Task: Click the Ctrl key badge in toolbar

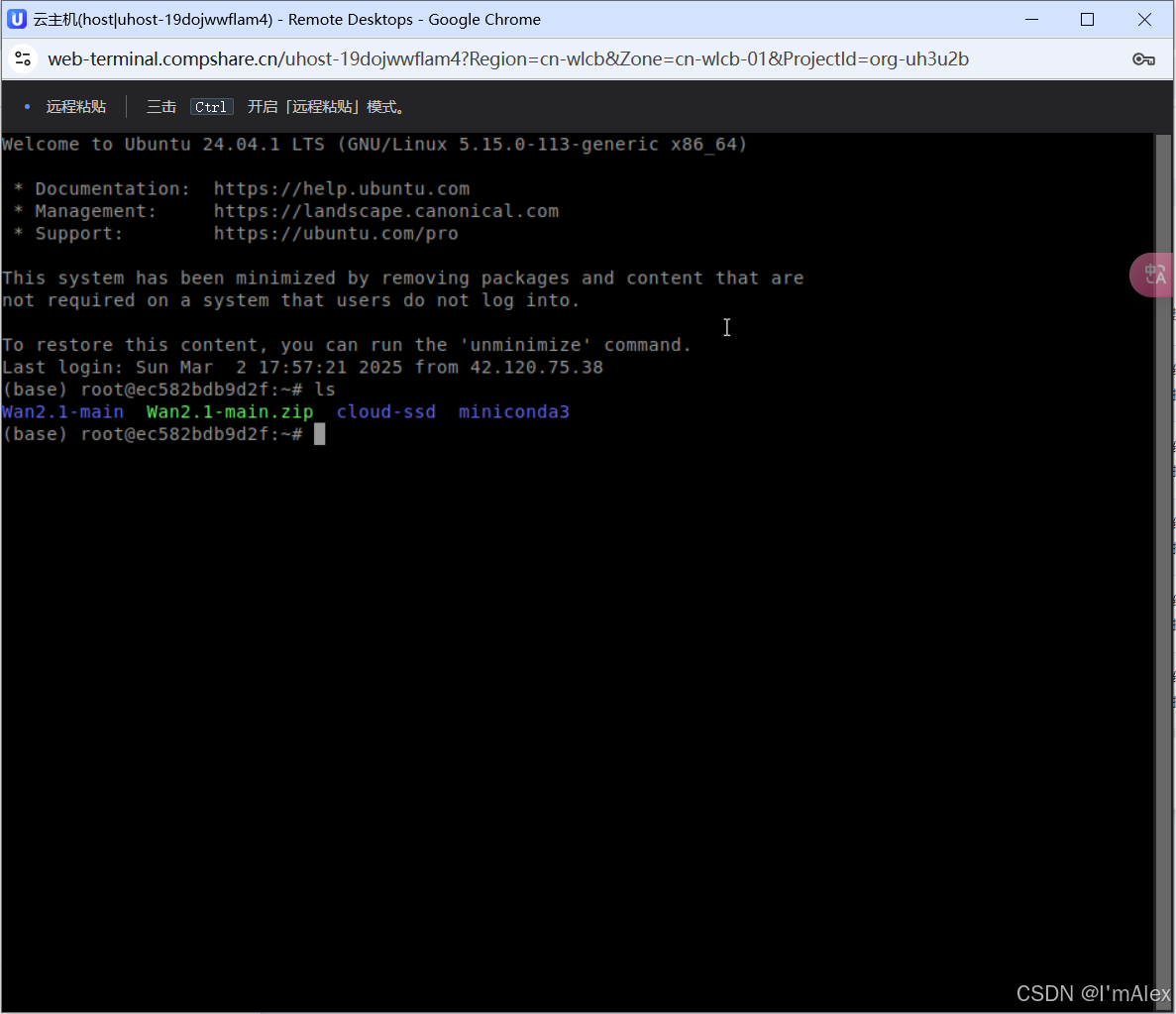Action: coord(211,107)
